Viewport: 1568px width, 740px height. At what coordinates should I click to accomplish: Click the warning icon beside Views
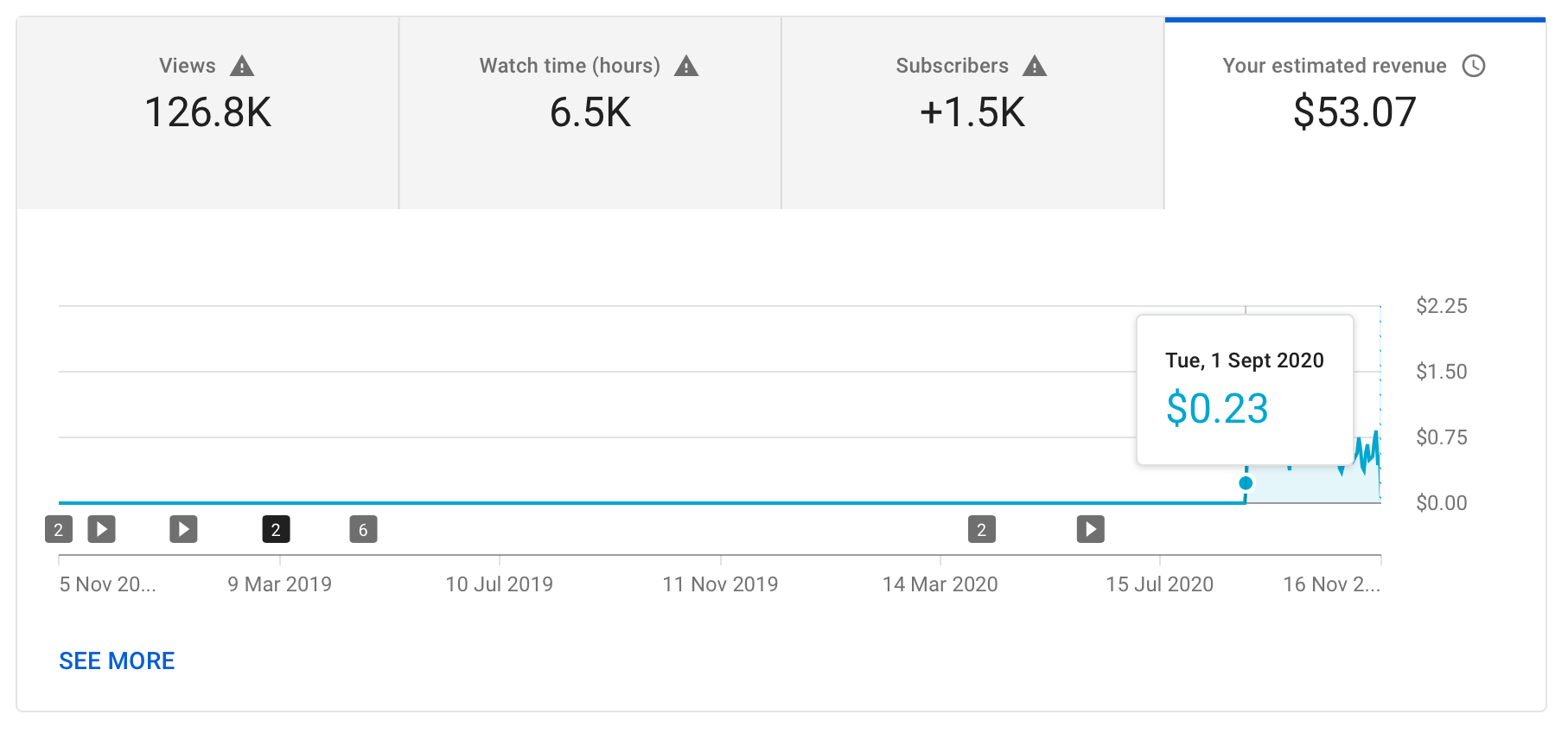click(243, 65)
